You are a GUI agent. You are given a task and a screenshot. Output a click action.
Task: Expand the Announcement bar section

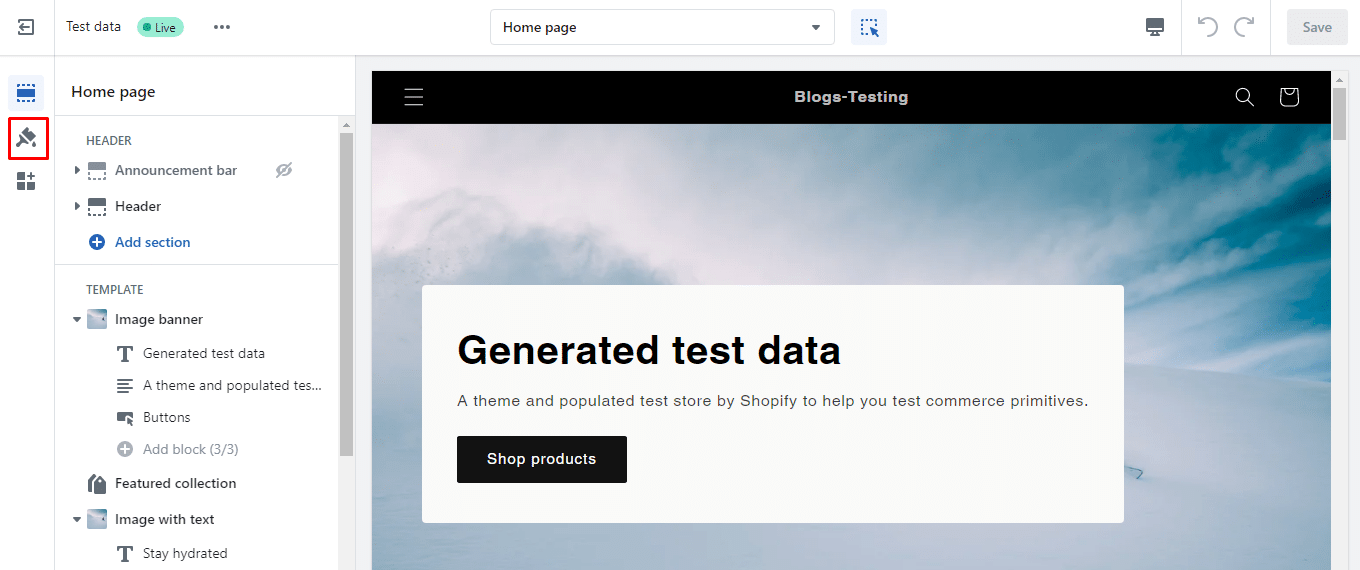click(78, 170)
